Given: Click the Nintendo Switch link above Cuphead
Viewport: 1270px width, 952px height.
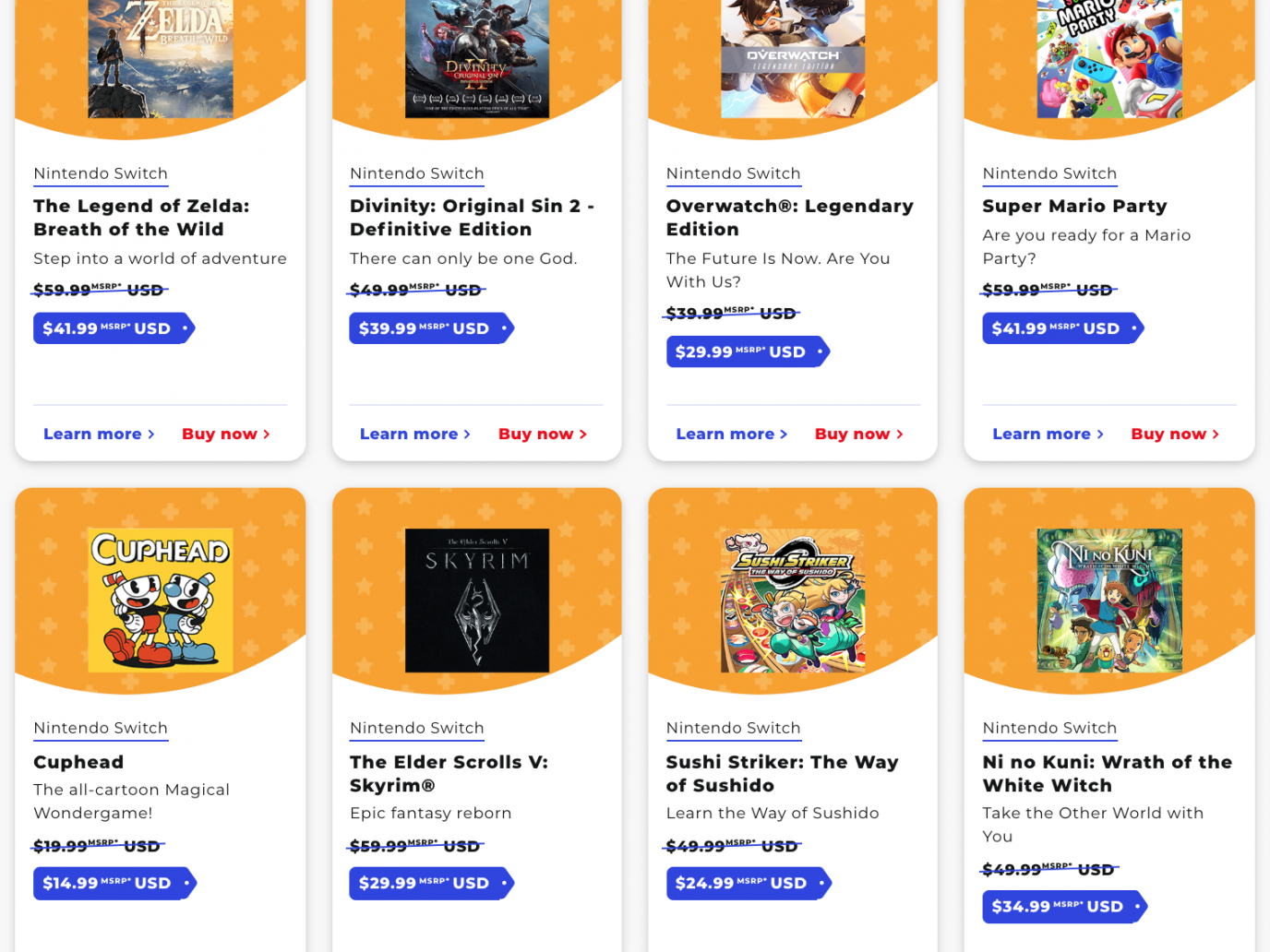Looking at the screenshot, I should coord(101,728).
